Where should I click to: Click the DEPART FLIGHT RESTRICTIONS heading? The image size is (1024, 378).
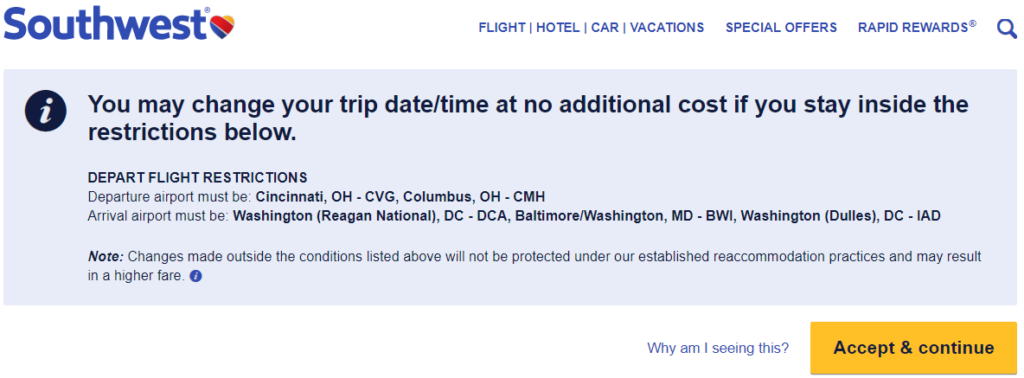[x=197, y=178]
